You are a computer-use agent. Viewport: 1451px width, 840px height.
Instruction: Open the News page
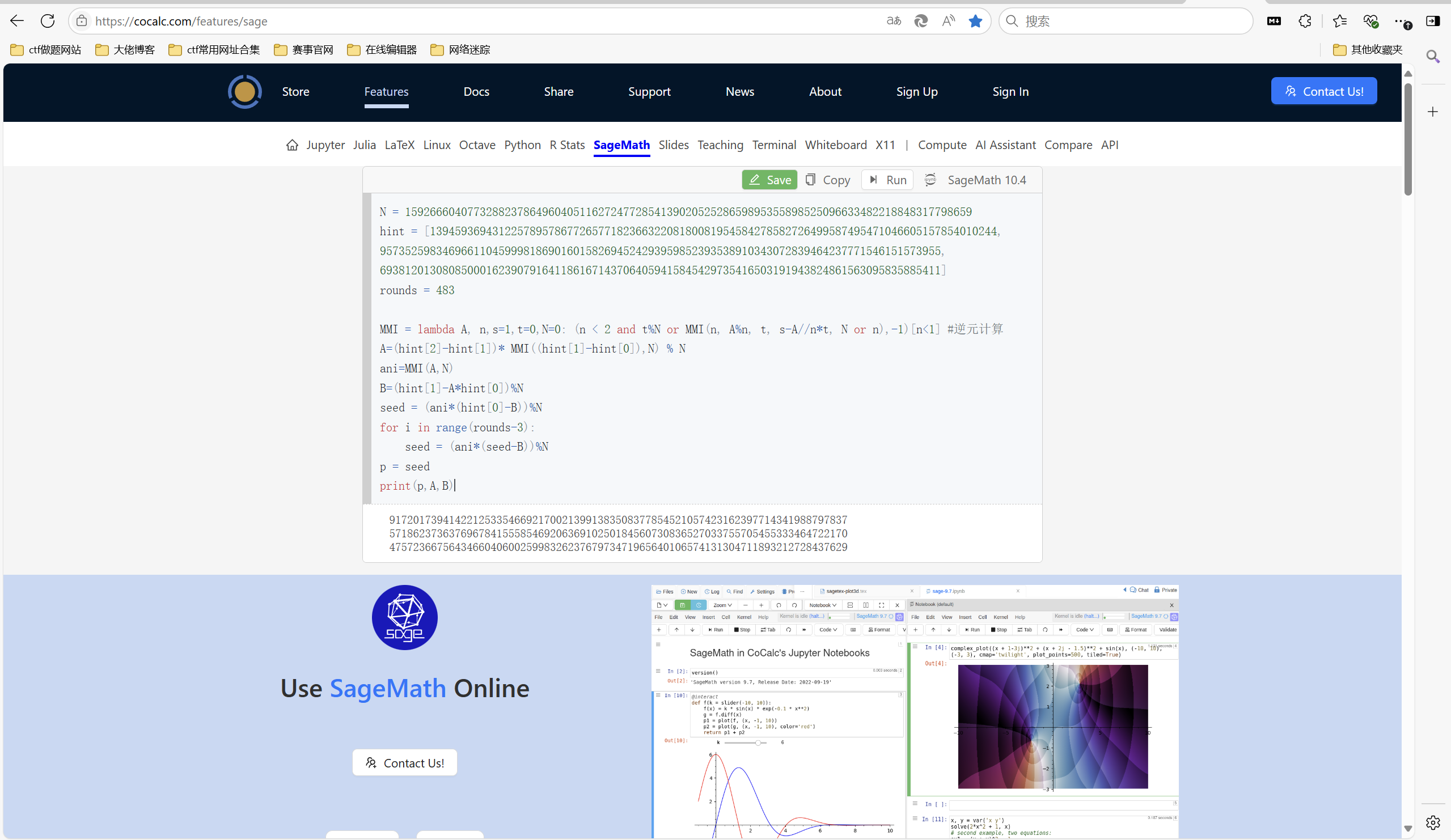tap(739, 92)
